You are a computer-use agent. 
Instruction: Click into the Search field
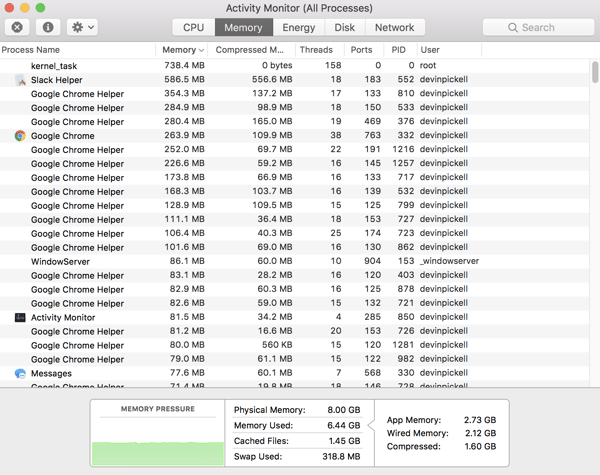click(538, 28)
